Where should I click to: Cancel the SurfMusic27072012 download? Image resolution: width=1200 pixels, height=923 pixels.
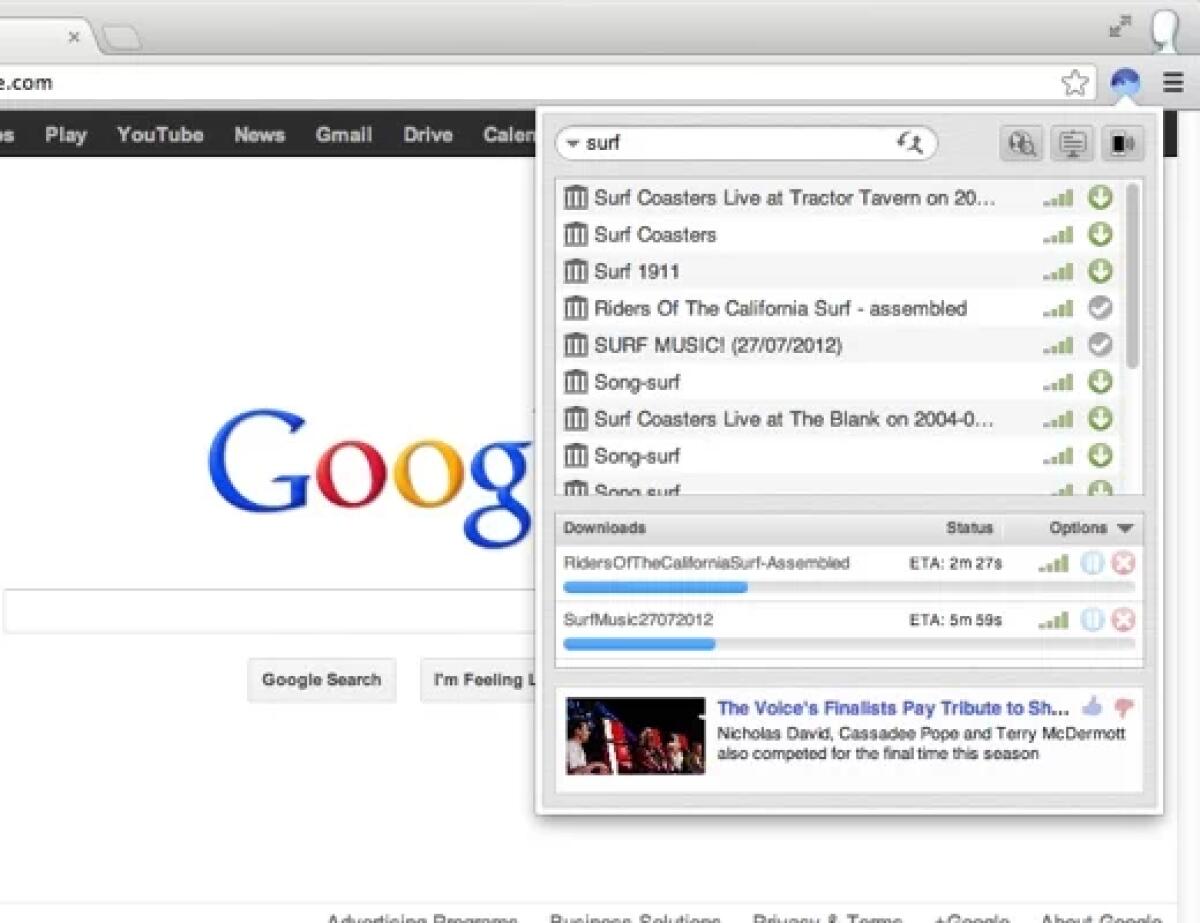(x=1124, y=619)
